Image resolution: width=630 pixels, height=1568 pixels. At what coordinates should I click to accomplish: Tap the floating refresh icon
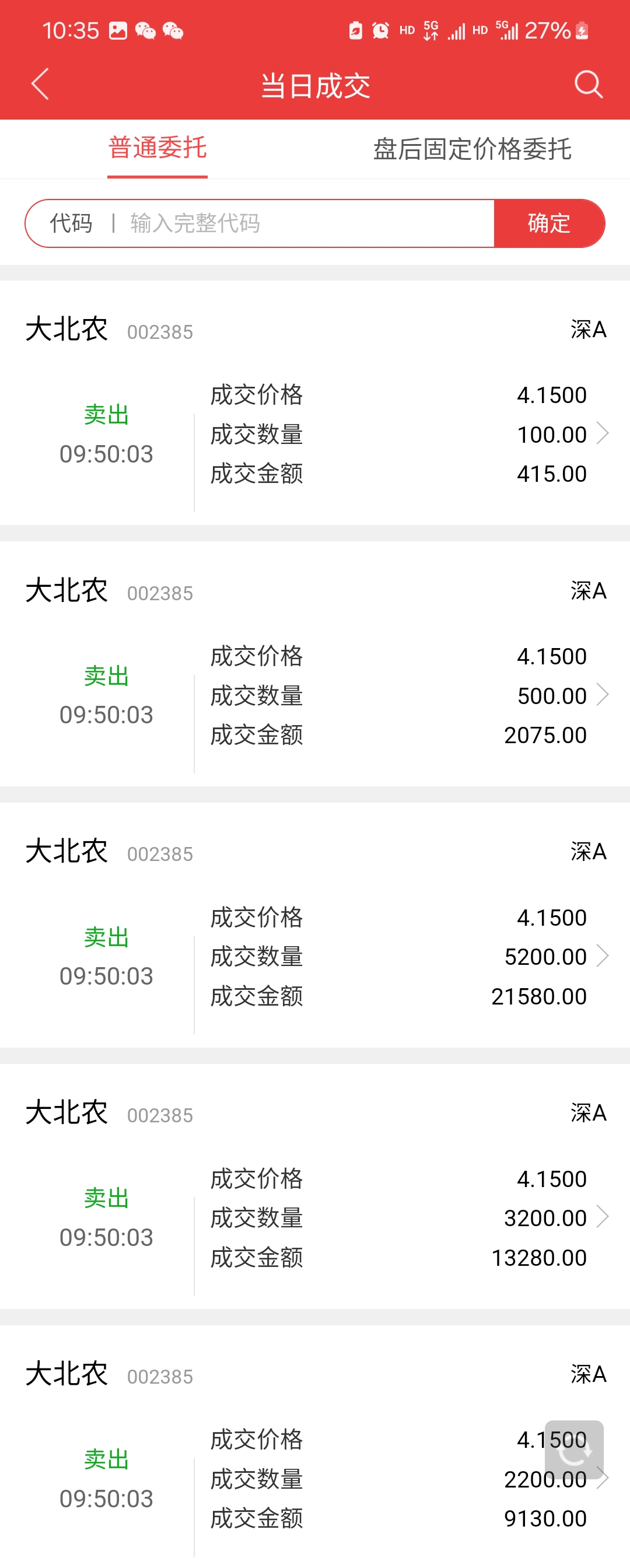point(573,1450)
